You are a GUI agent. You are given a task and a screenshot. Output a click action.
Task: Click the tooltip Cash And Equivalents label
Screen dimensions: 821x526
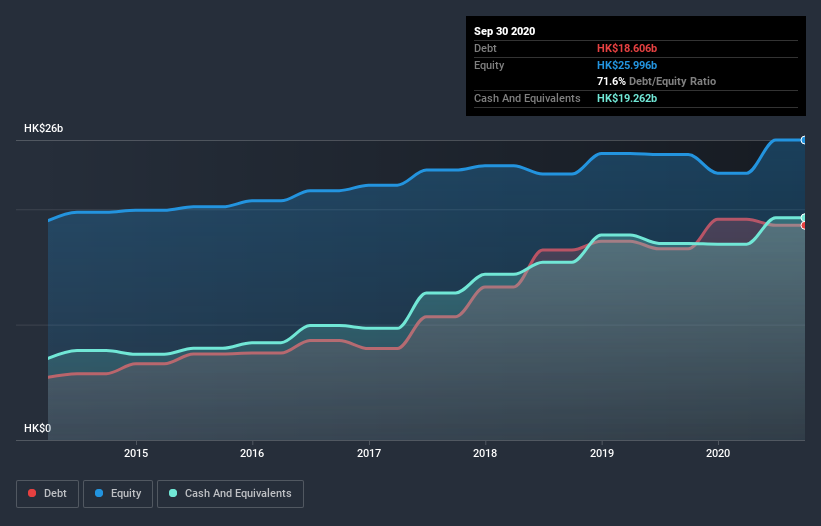(x=527, y=98)
